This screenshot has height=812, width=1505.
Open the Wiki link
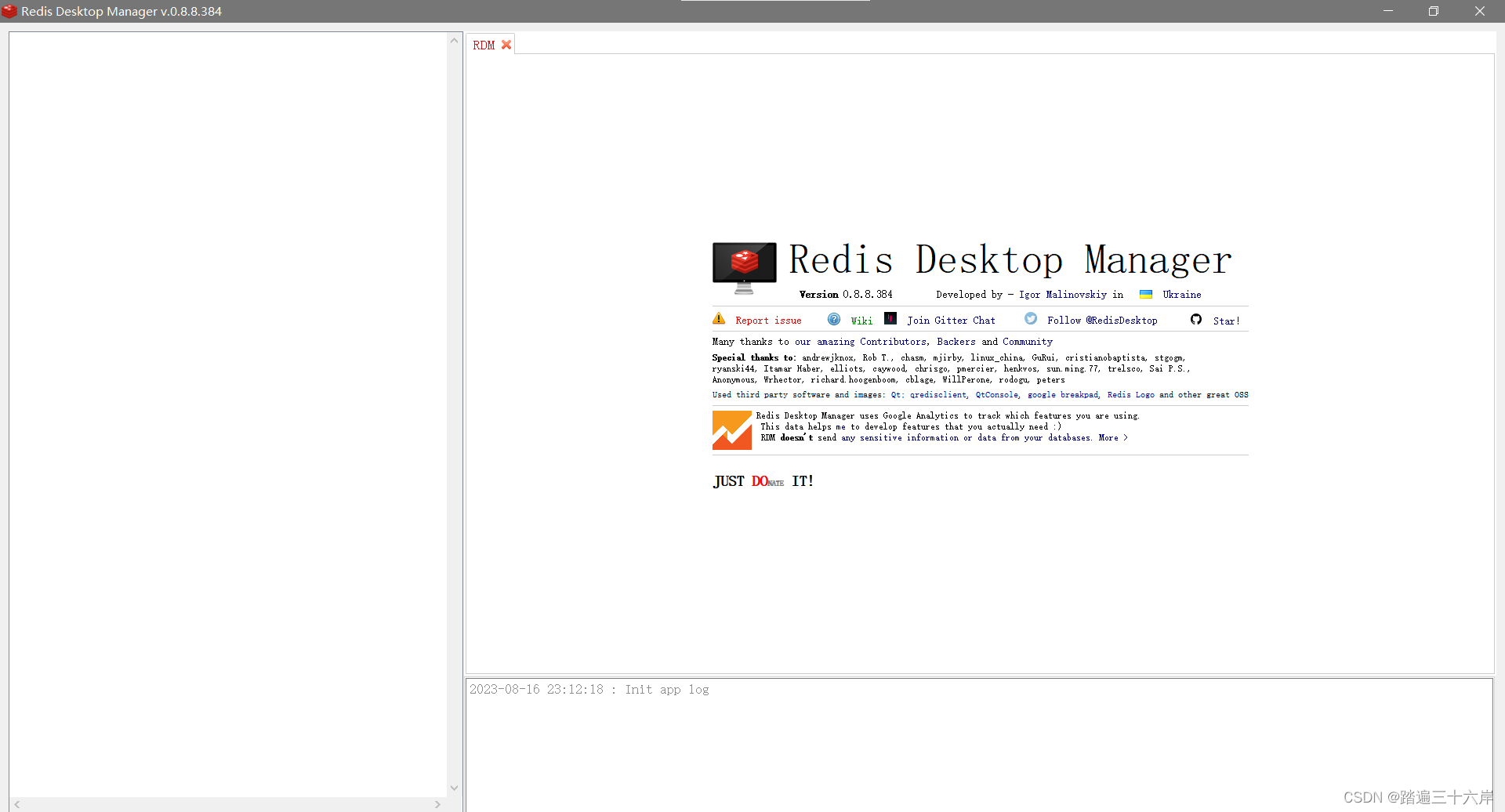click(x=861, y=321)
